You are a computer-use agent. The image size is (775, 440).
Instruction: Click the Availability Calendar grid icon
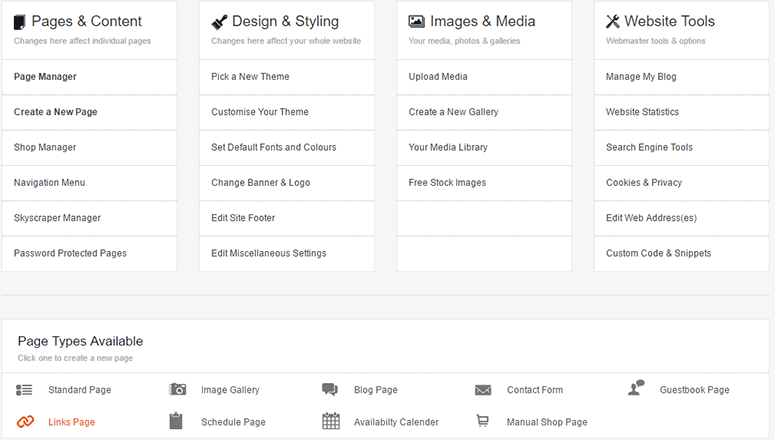[330, 422]
